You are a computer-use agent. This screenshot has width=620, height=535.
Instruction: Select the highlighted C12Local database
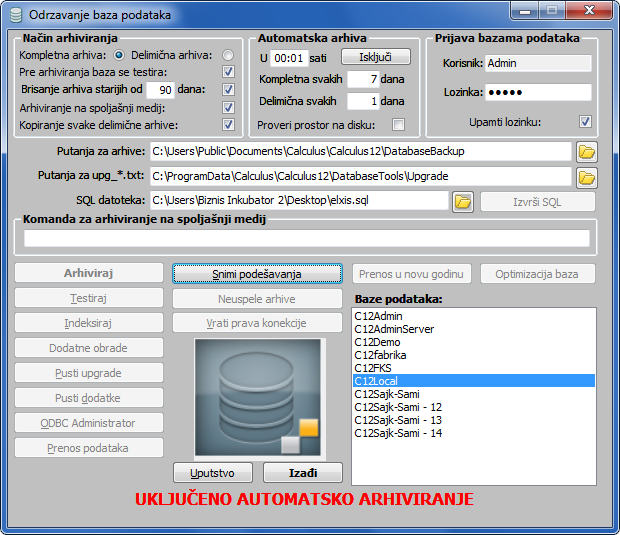click(x=474, y=381)
